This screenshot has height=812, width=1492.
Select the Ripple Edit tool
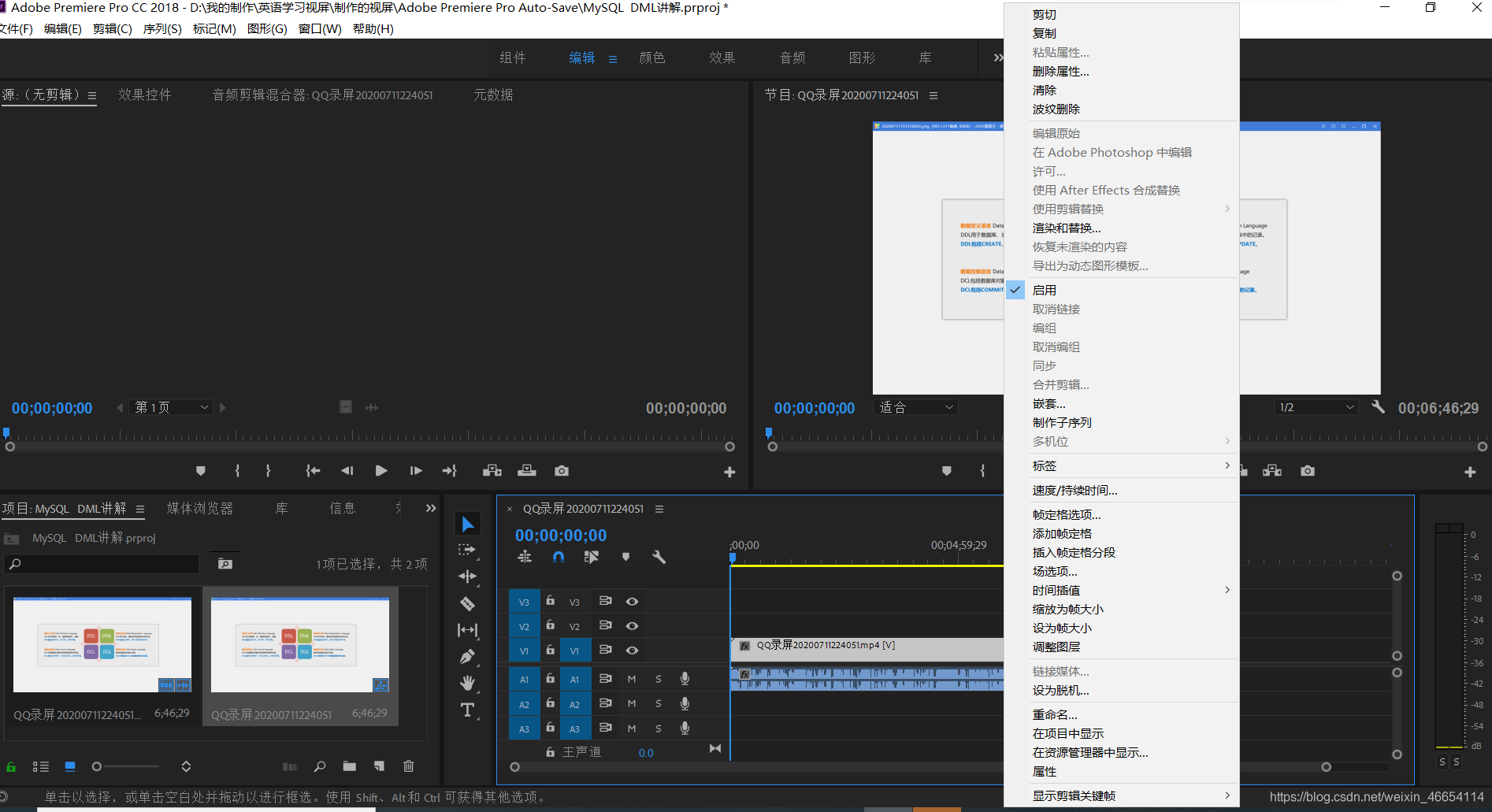[468, 577]
